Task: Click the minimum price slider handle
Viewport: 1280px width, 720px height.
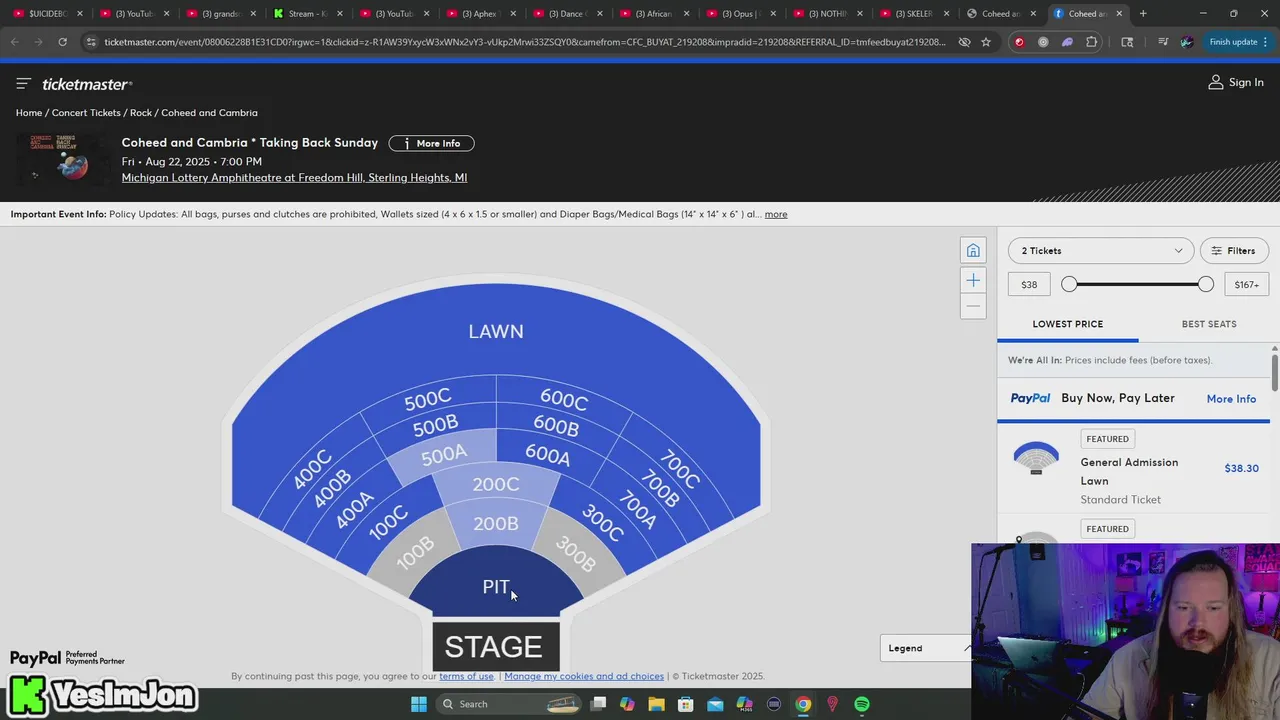Action: (1069, 285)
